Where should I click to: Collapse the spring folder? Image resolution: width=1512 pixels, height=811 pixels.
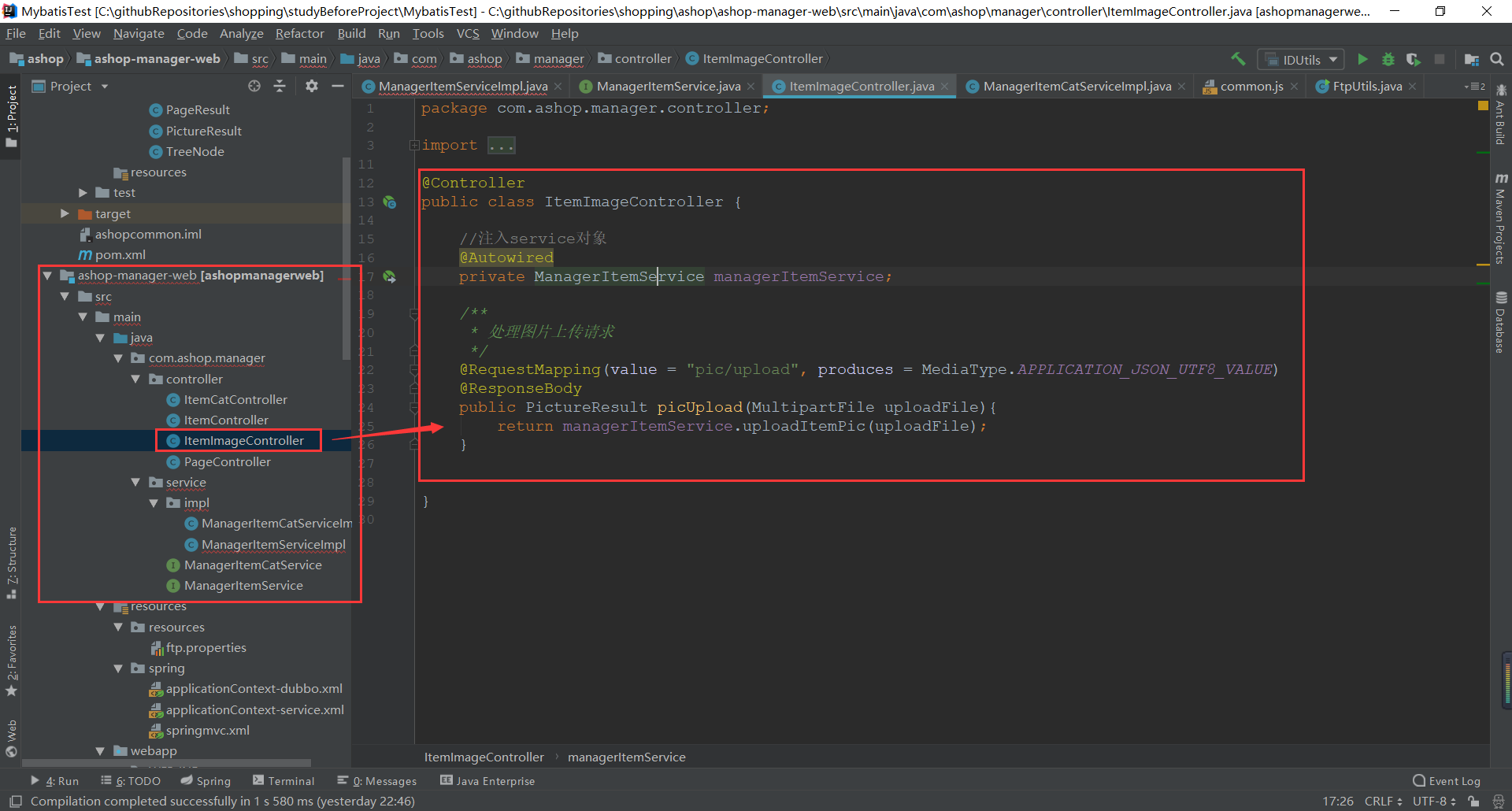tap(118, 668)
